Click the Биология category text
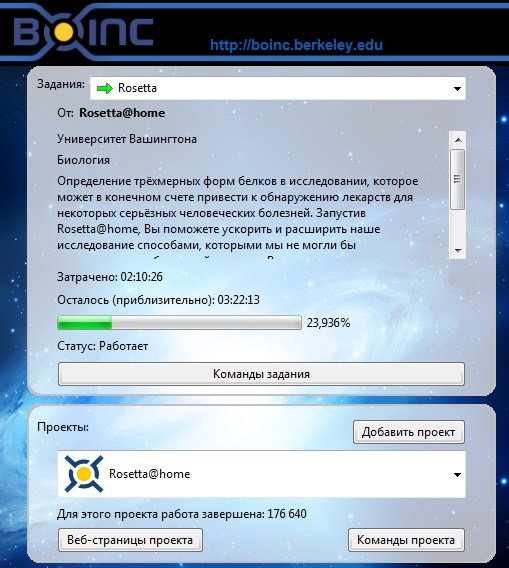Screen dimensions: 509x568 [x=83, y=160]
